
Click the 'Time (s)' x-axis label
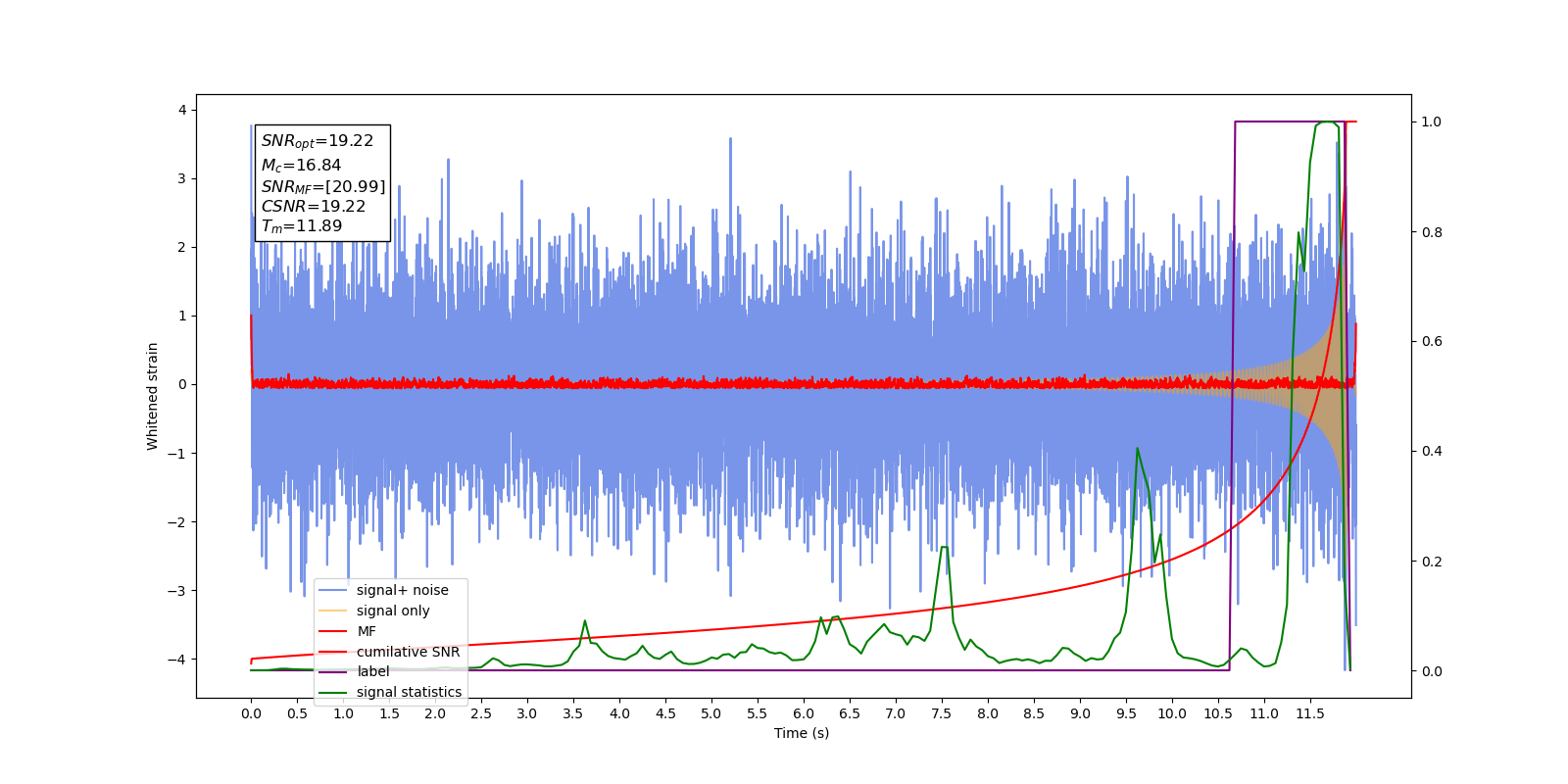point(802,733)
